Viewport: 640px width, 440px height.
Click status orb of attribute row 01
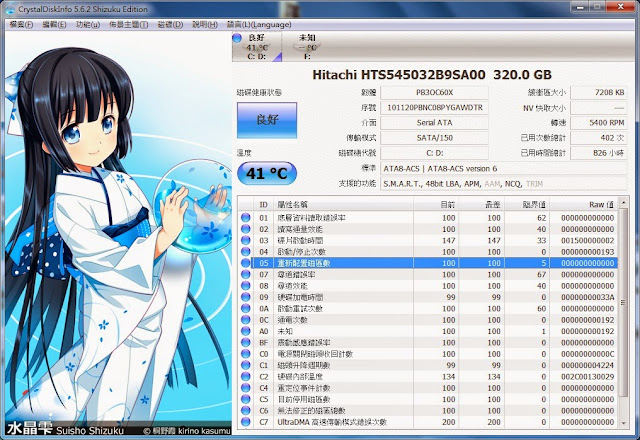[x=245, y=218]
